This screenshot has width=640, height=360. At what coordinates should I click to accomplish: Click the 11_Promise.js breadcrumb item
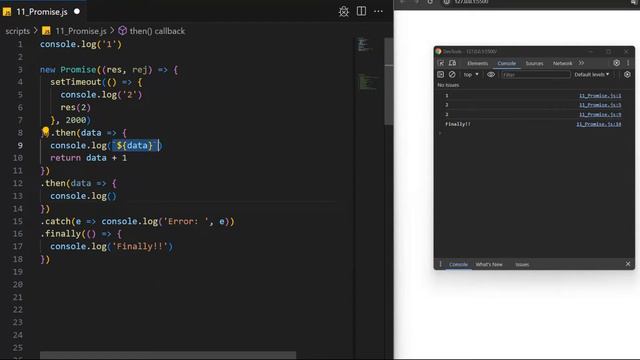coord(80,31)
